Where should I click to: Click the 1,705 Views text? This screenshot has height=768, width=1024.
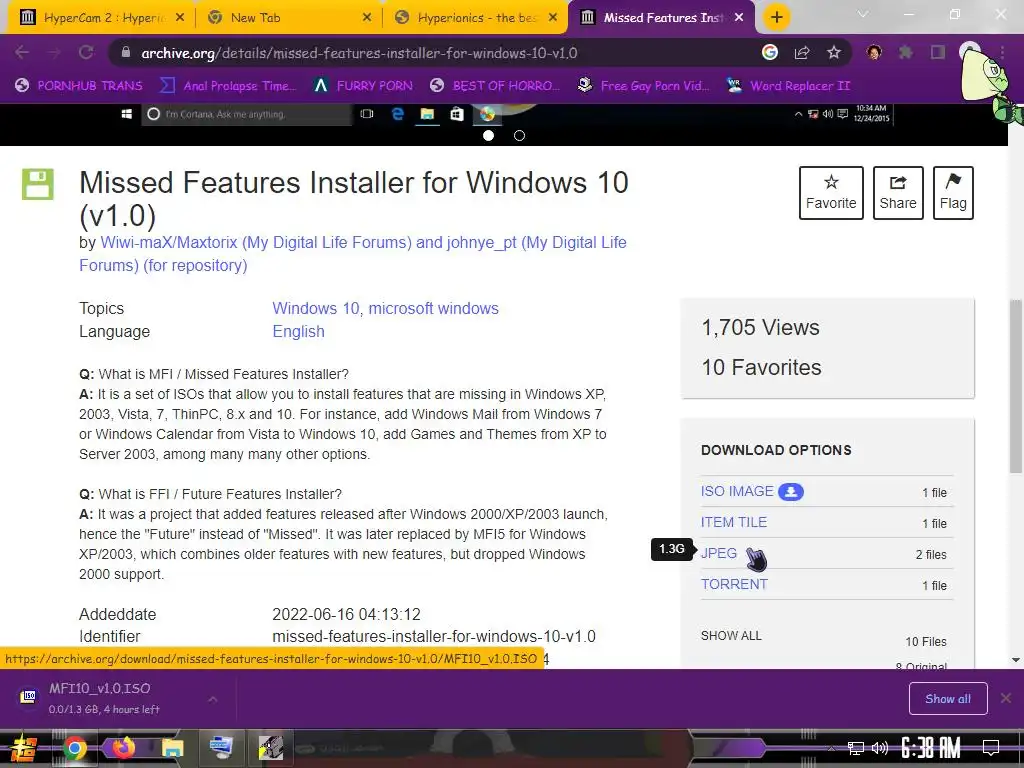(760, 327)
